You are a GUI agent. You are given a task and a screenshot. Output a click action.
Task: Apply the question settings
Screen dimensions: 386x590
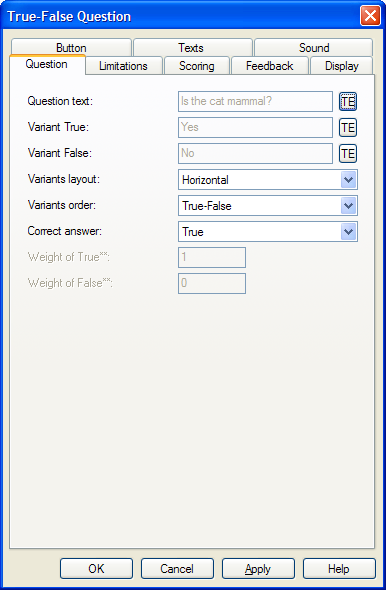[258, 569]
